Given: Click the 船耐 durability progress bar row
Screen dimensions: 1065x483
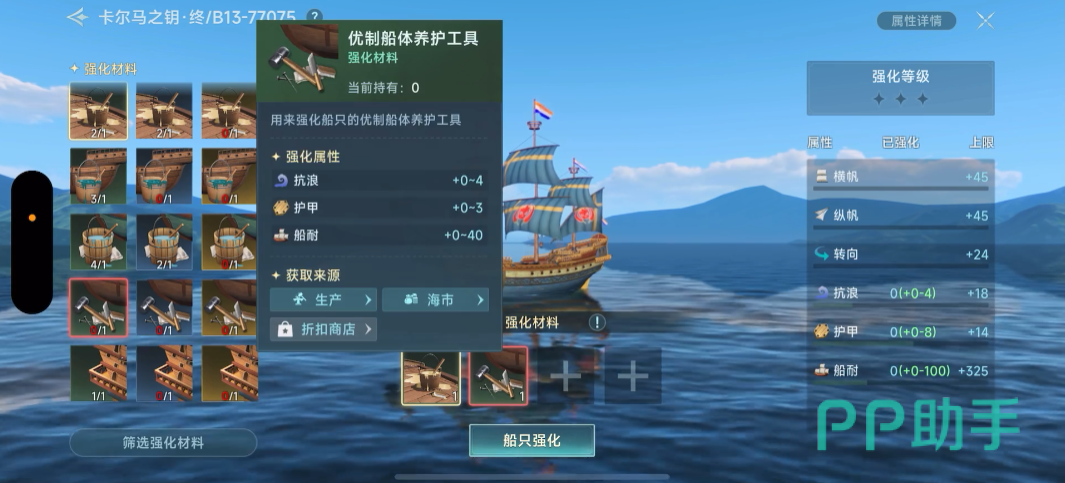Looking at the screenshot, I should pyautogui.click(x=901, y=372).
